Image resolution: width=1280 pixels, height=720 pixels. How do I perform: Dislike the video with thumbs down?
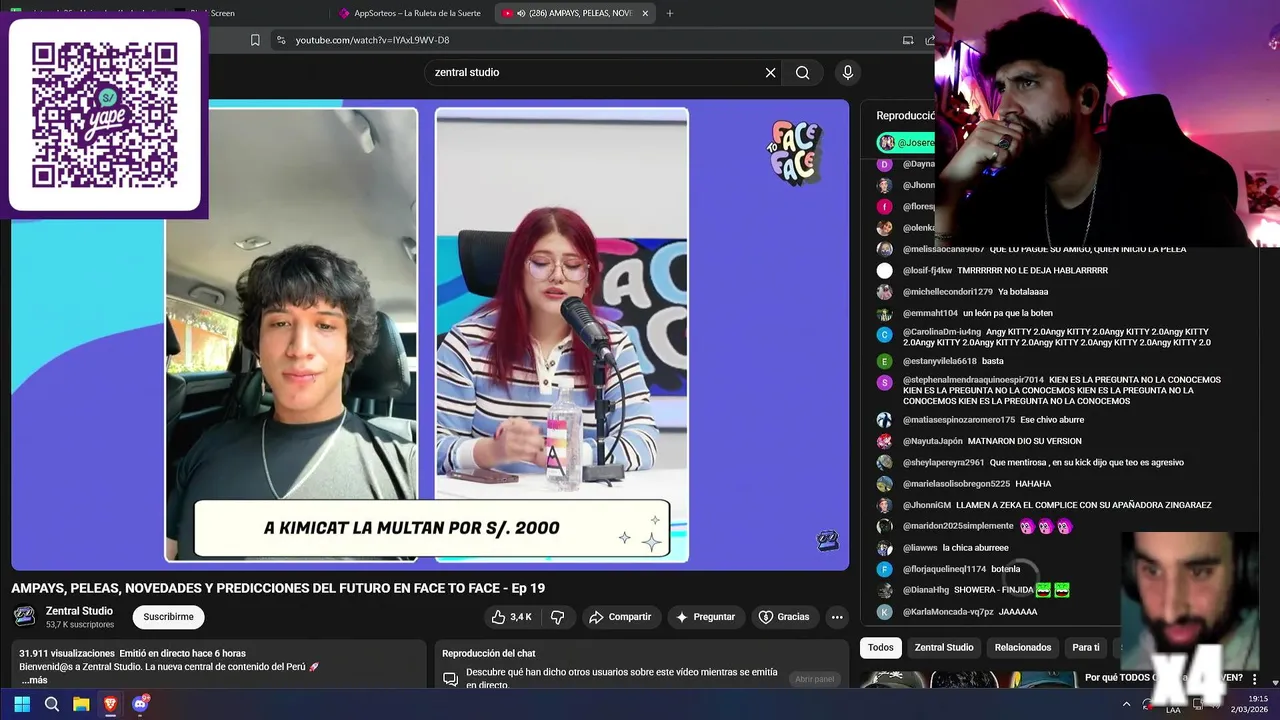point(558,617)
